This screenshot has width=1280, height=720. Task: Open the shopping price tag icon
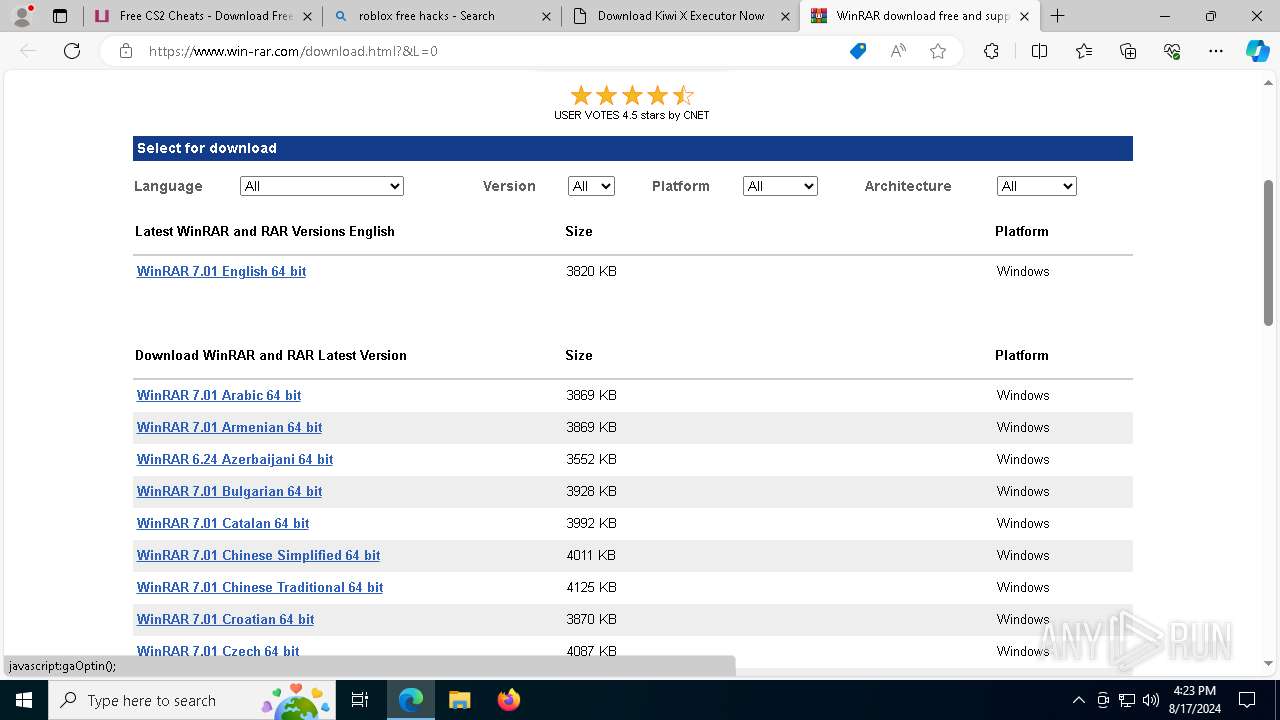(858, 51)
